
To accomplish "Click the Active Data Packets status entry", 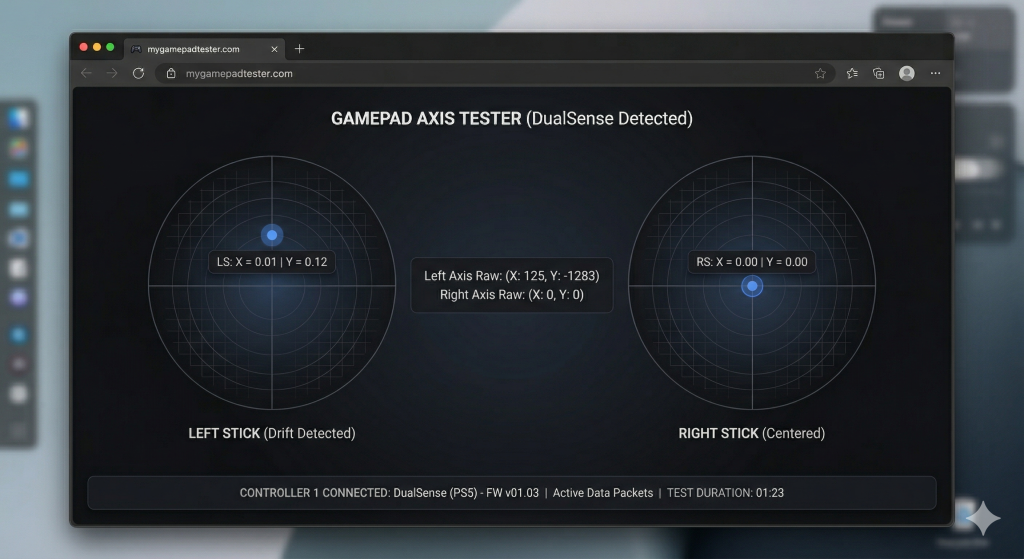I will coord(603,493).
